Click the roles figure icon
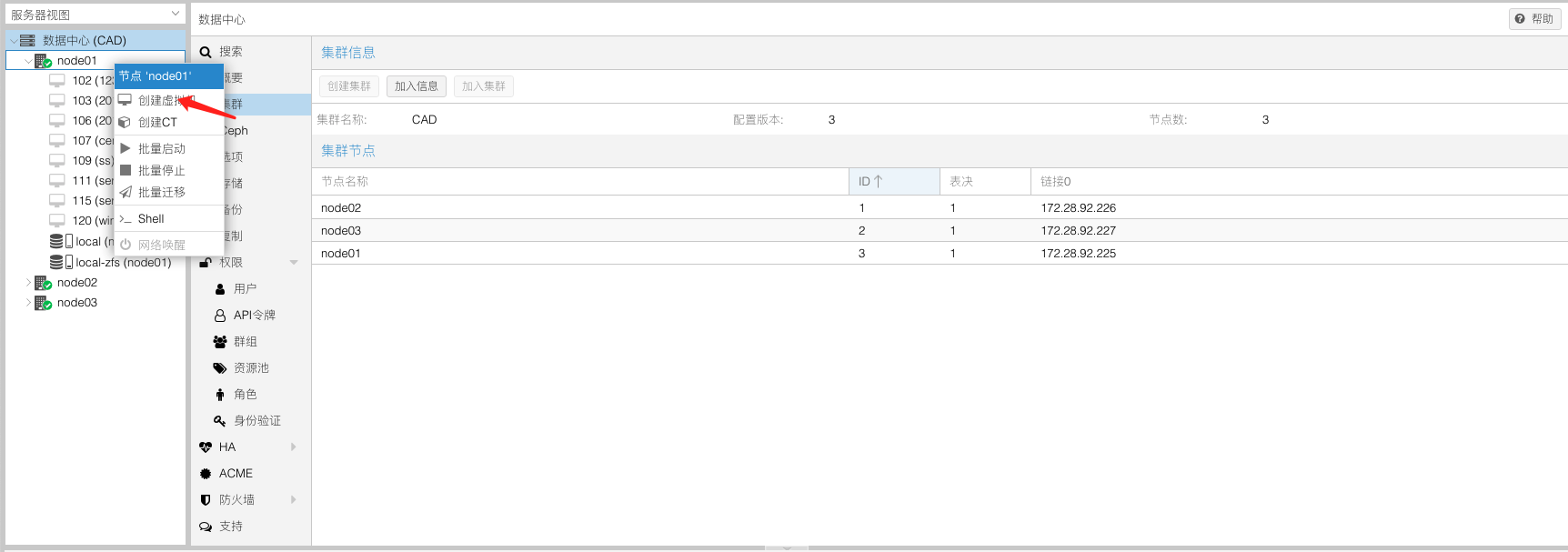Screen dimensions: 1568x552 (220, 395)
